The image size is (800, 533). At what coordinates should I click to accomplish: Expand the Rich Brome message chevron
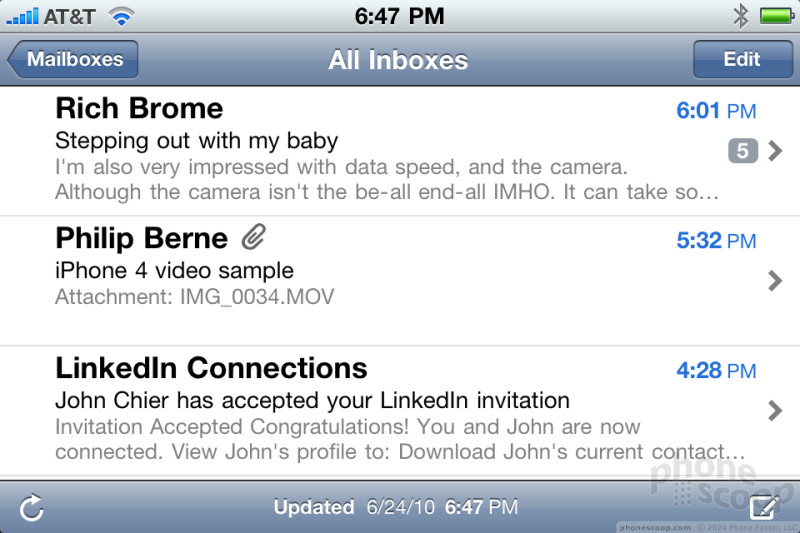[775, 150]
